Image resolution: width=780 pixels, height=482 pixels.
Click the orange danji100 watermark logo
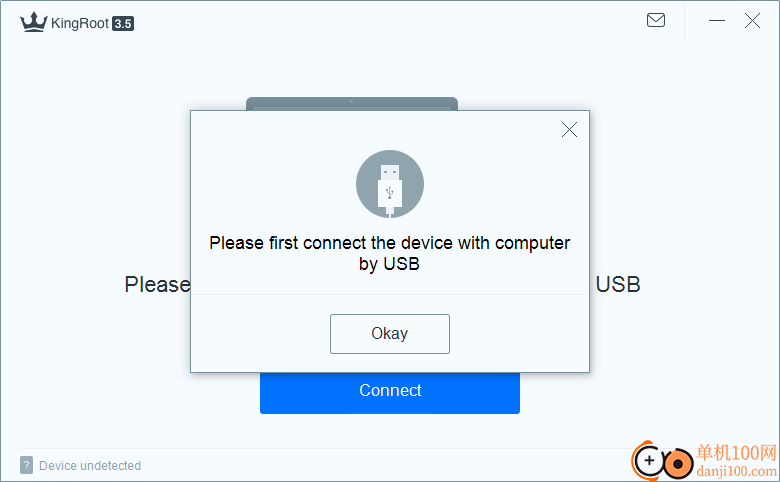tap(662, 461)
